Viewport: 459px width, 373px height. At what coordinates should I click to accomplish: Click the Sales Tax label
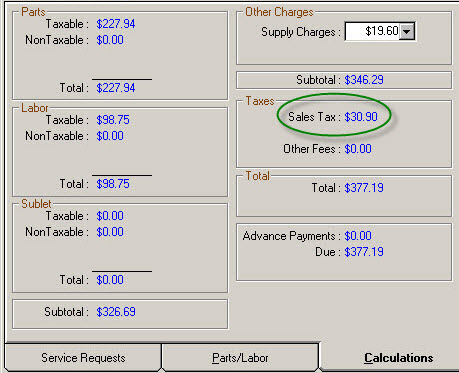314,117
